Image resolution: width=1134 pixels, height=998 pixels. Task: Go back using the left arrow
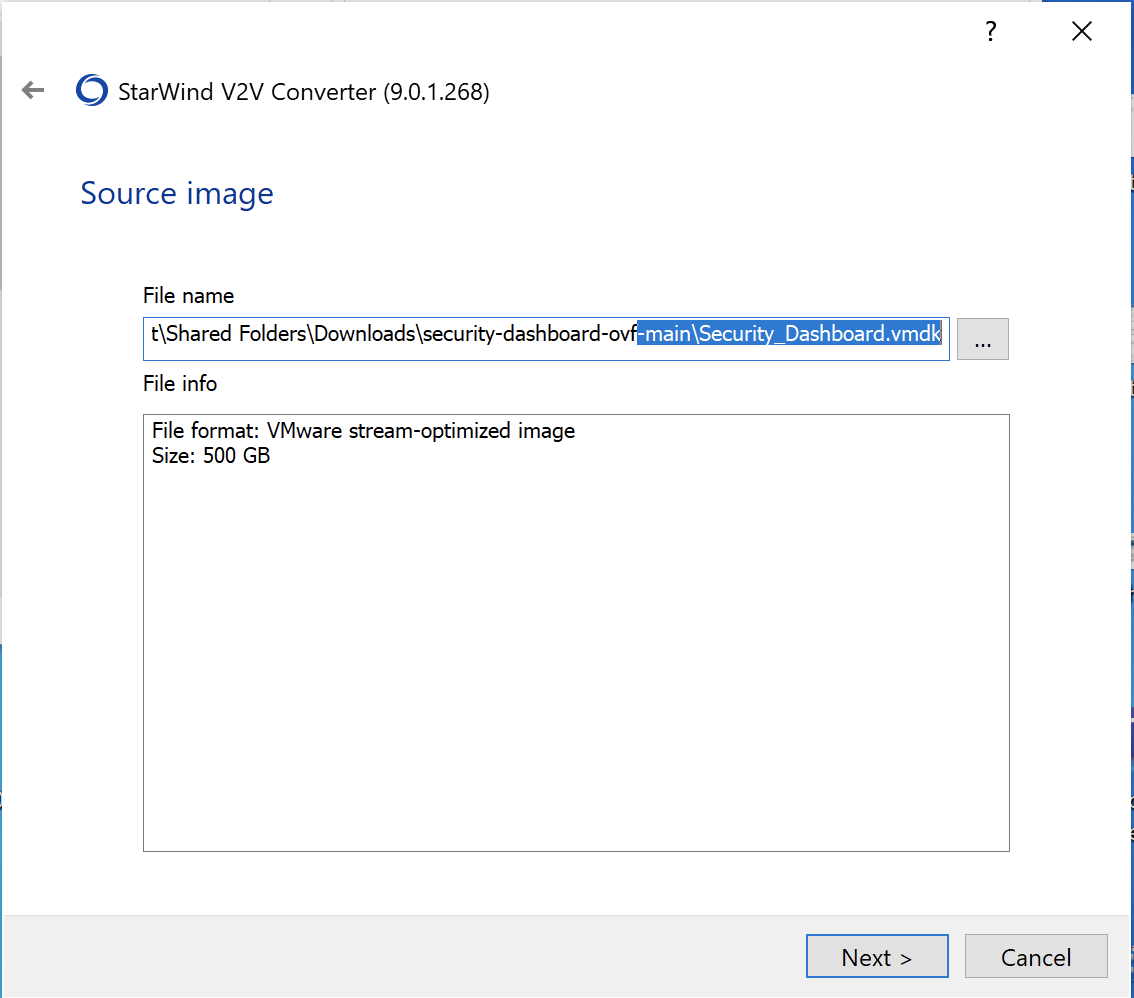pyautogui.click(x=33, y=90)
